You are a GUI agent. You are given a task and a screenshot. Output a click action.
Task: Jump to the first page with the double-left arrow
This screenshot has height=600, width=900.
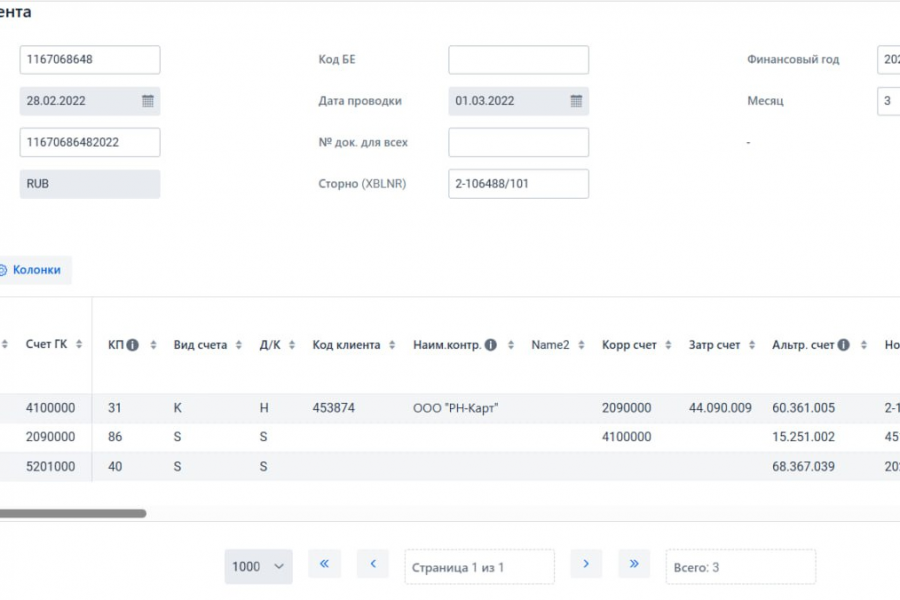324,564
